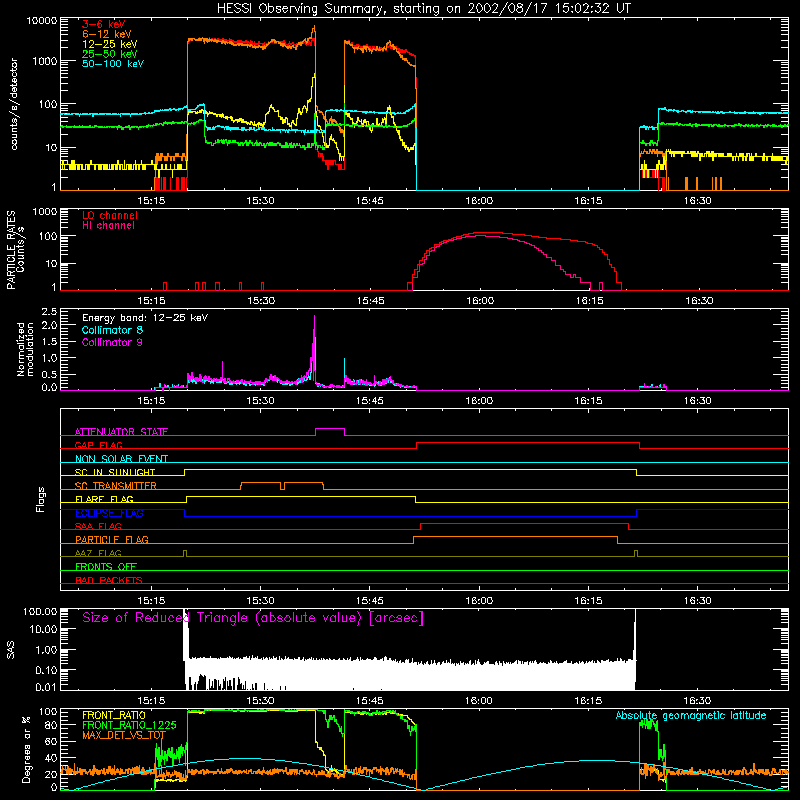Click the 10000 y-axis tick label
Screen dimensions: 800x800
pyautogui.click(x=42, y=21)
